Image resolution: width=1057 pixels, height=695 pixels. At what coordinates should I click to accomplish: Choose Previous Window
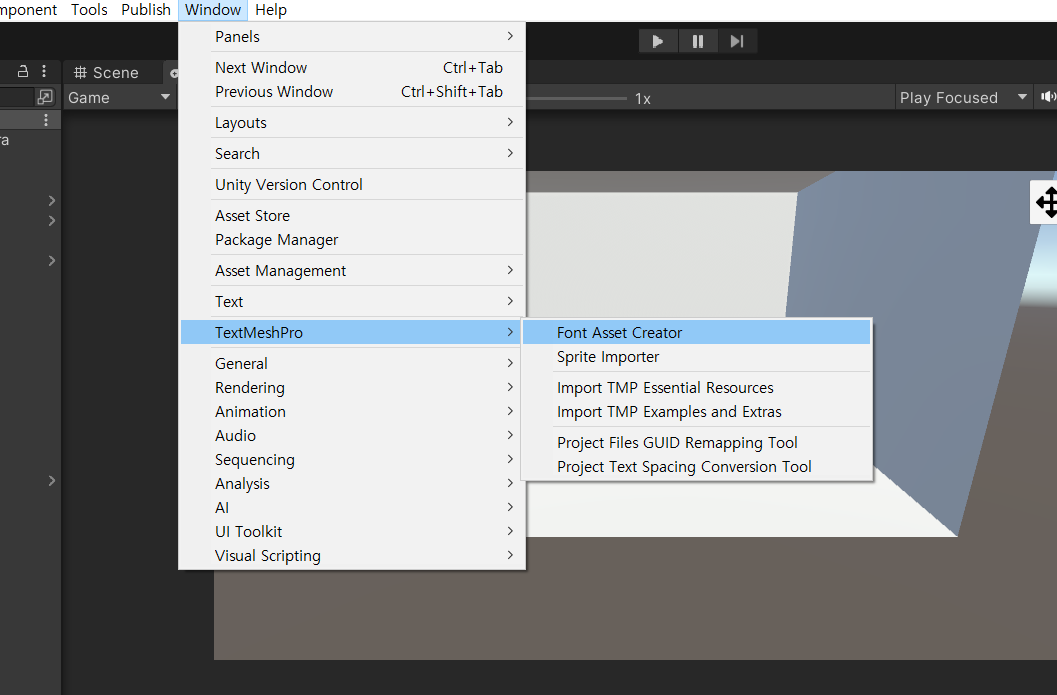pos(352,92)
